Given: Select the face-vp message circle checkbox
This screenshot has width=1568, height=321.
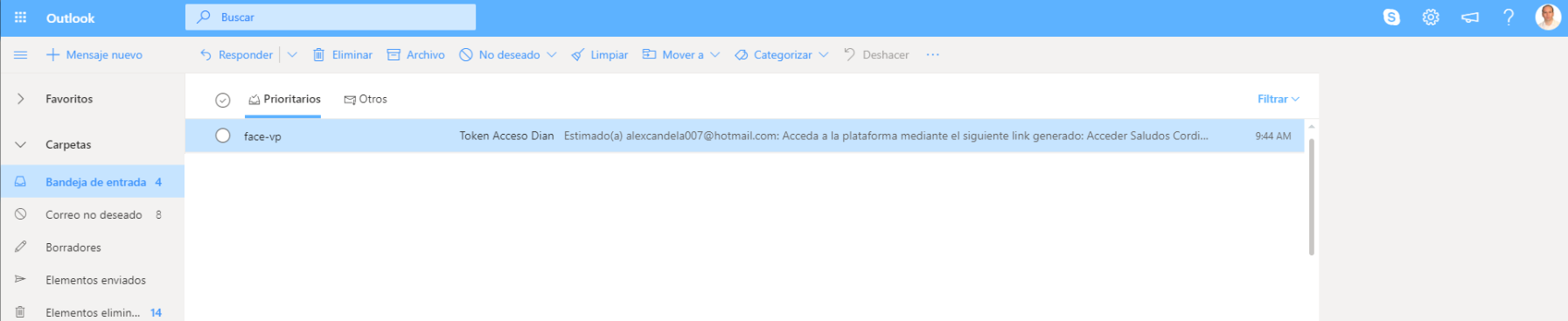Looking at the screenshot, I should 223,136.
